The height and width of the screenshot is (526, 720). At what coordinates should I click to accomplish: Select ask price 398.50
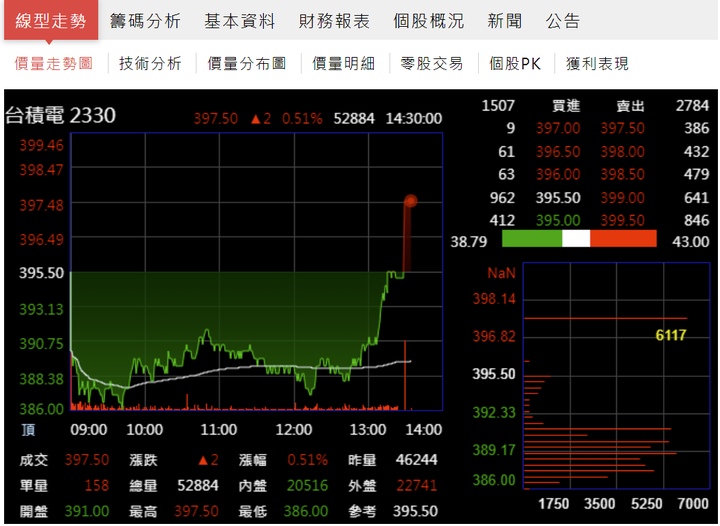coord(623,174)
